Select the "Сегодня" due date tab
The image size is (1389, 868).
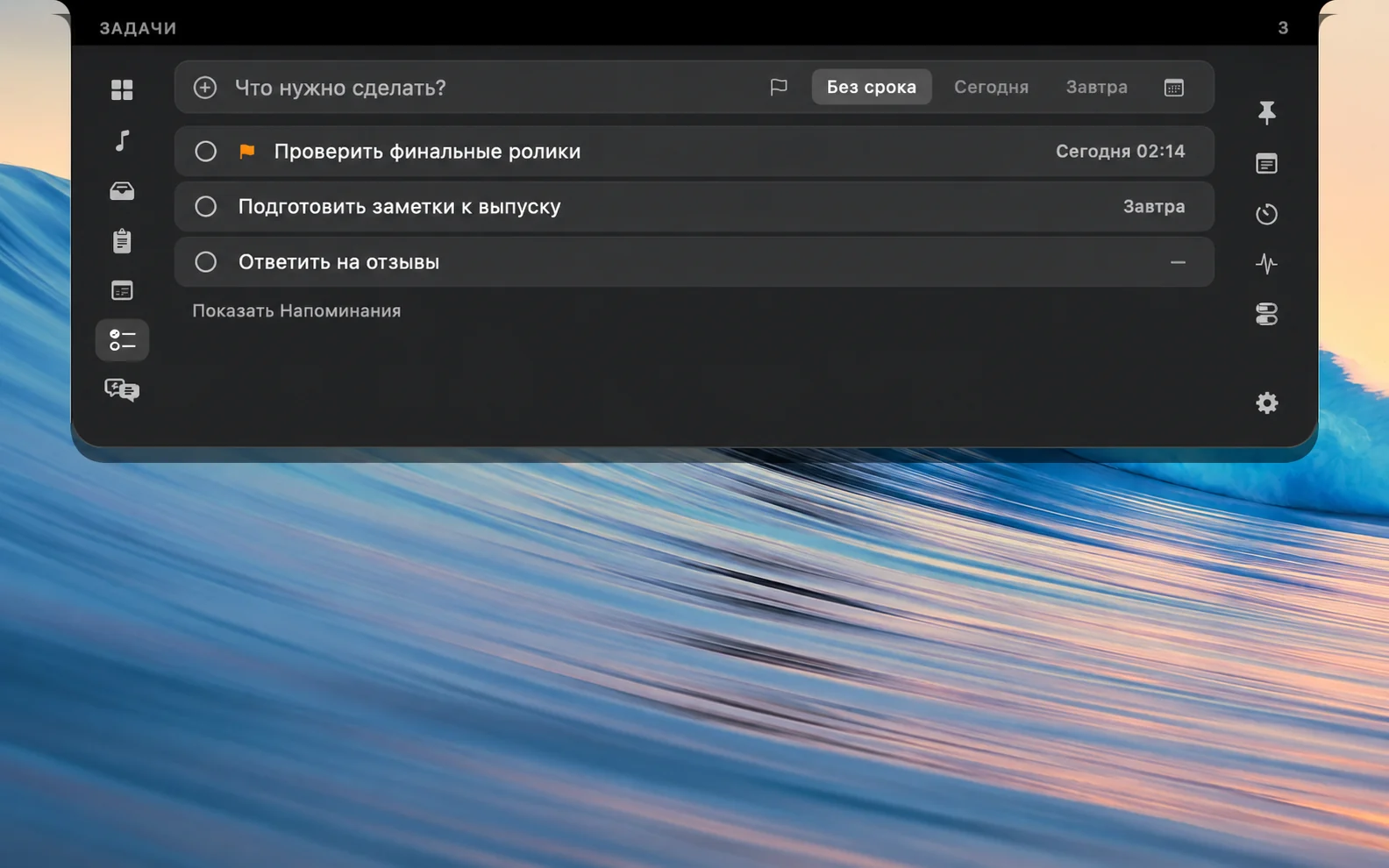click(x=991, y=87)
